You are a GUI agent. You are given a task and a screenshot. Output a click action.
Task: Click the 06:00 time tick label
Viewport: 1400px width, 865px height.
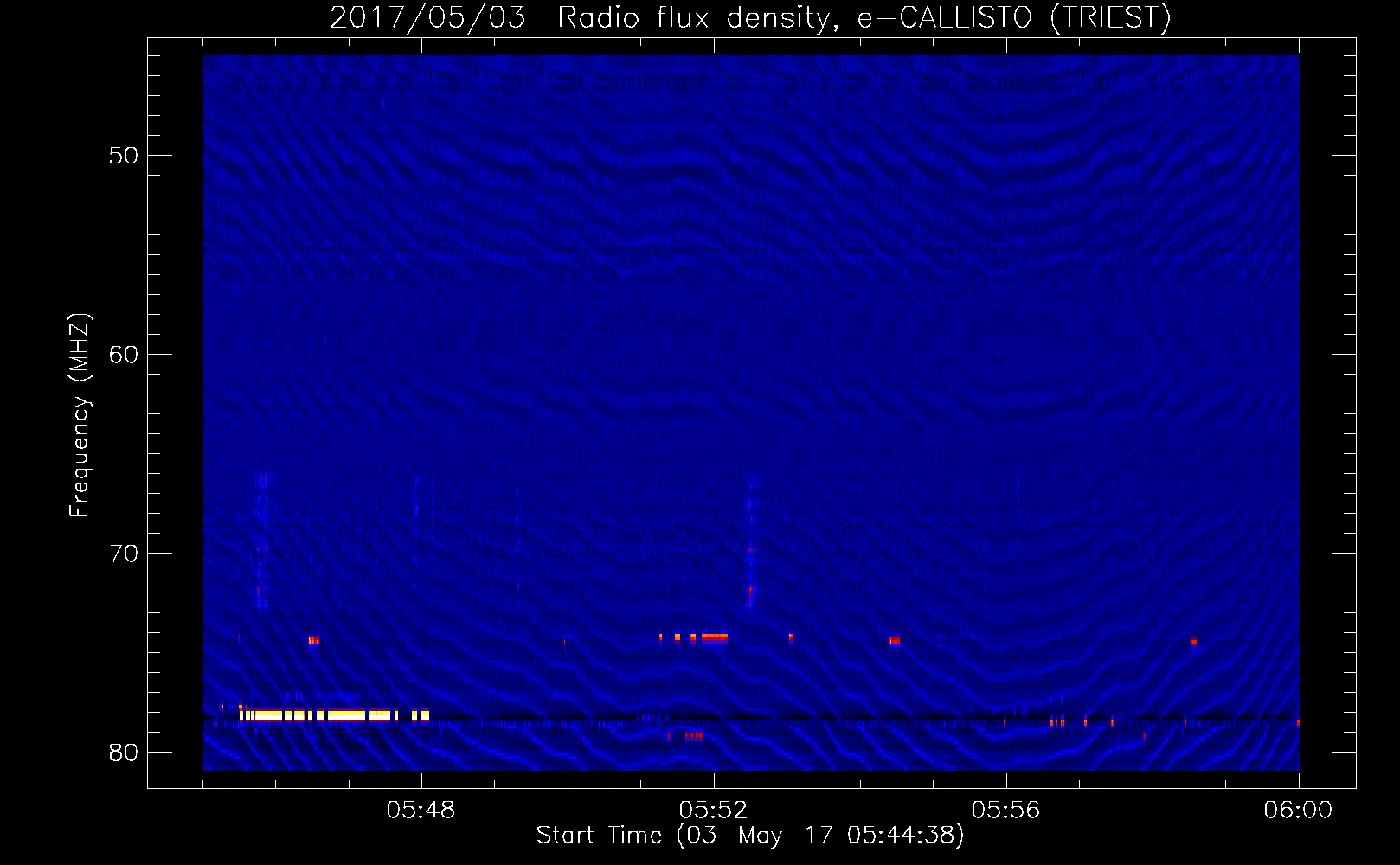[1298, 811]
